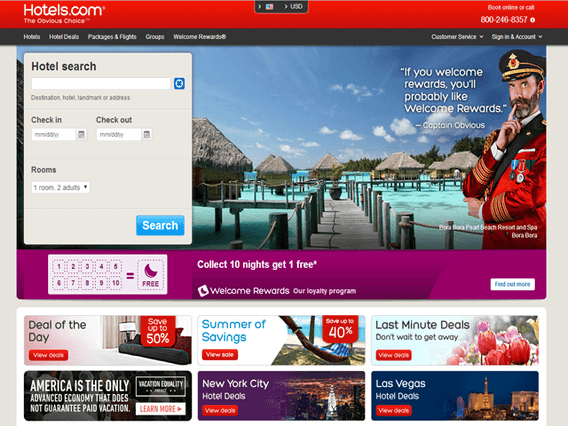Screen dimensions: 568x426
Task: Click the Collect 10 nights get 1 free text
Action: (x=257, y=264)
